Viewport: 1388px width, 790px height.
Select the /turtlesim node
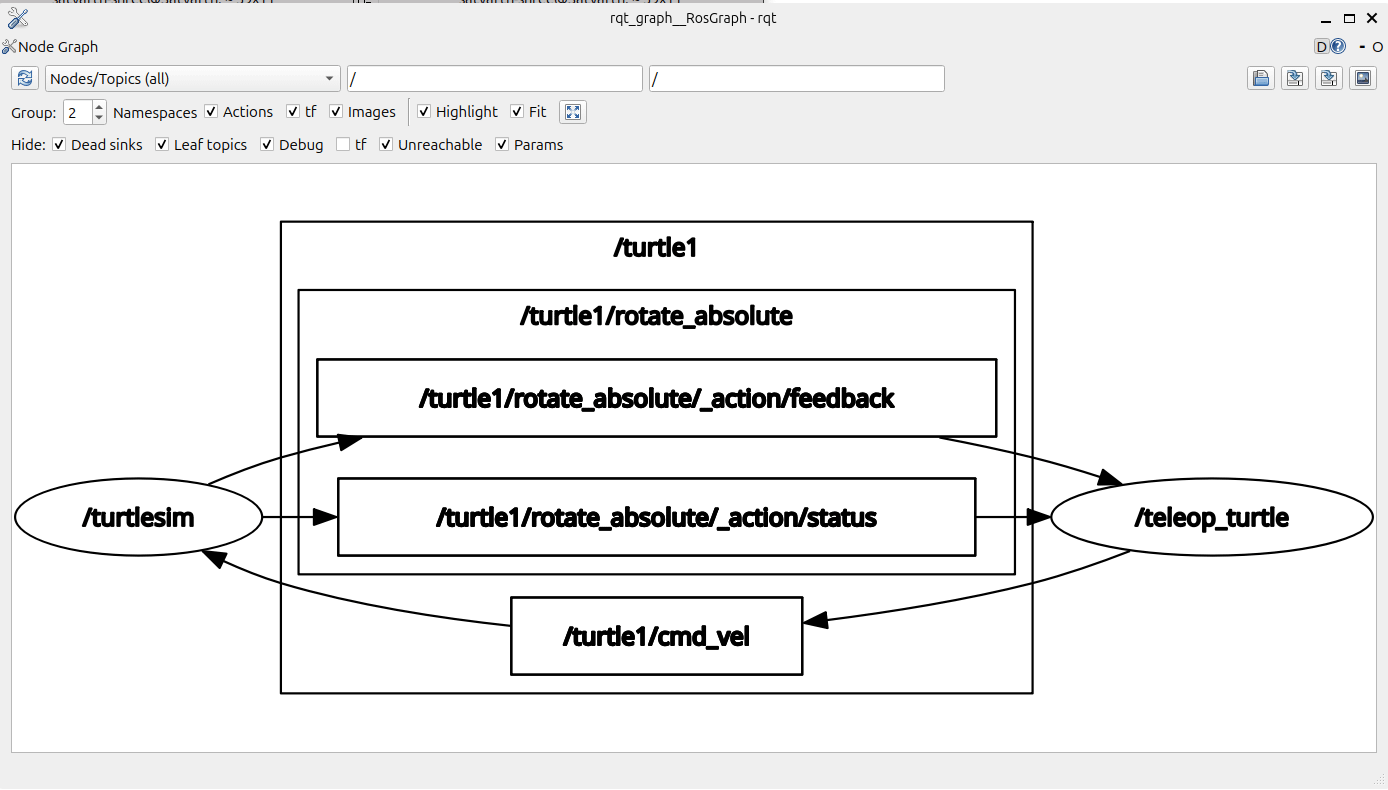click(138, 518)
